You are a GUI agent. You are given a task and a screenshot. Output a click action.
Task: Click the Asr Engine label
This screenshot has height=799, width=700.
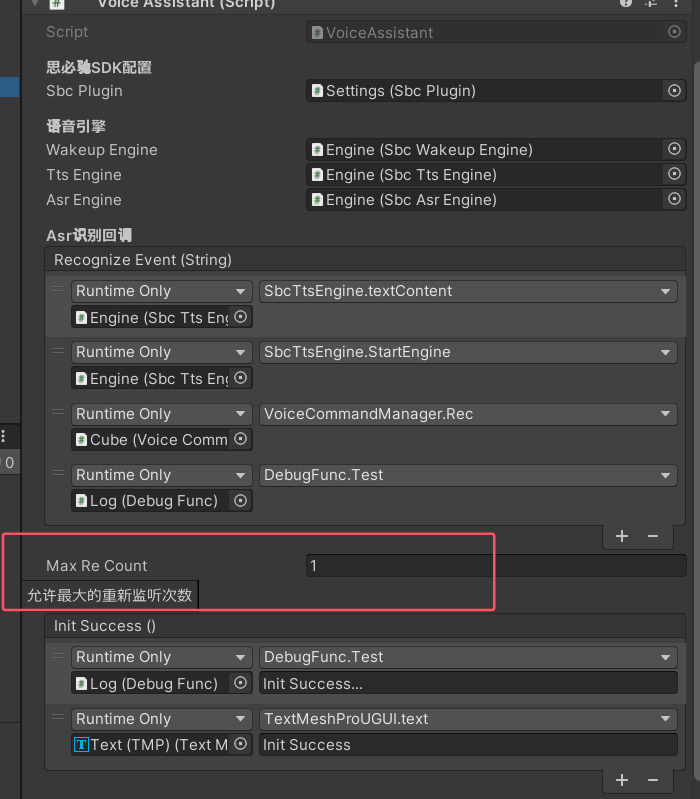(x=84, y=200)
